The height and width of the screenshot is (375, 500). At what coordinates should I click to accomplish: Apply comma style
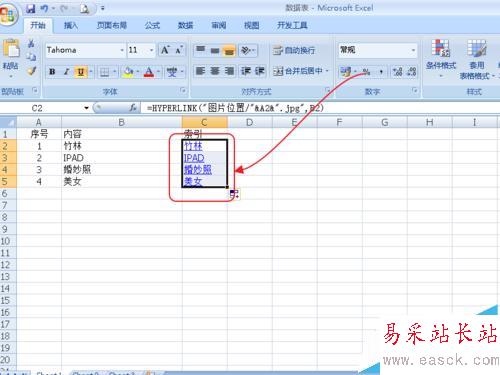click(x=381, y=71)
